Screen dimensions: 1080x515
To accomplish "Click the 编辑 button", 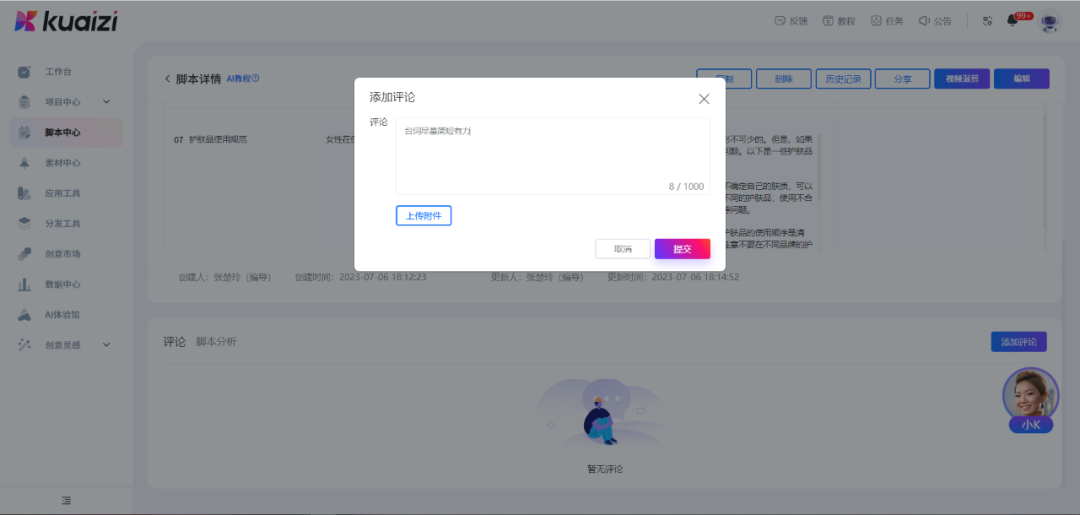I will pos(1021,78).
